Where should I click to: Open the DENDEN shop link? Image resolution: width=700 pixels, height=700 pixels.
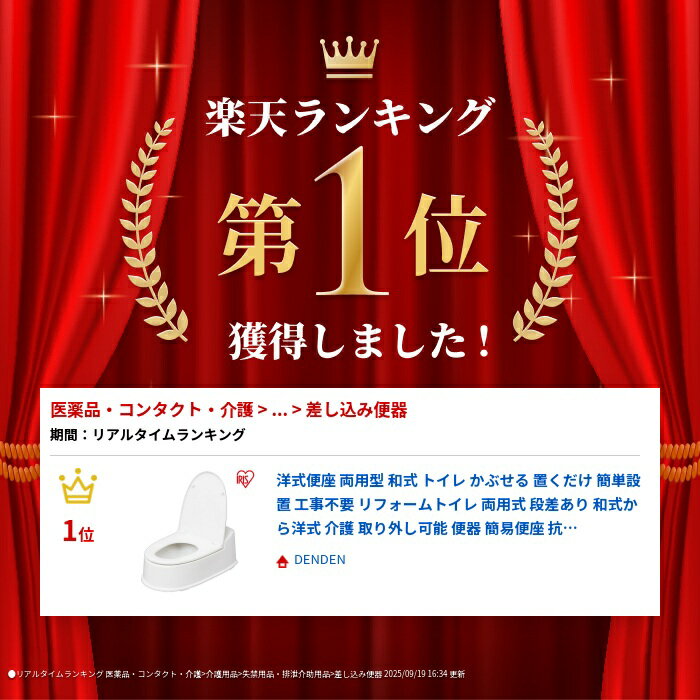coord(320,560)
